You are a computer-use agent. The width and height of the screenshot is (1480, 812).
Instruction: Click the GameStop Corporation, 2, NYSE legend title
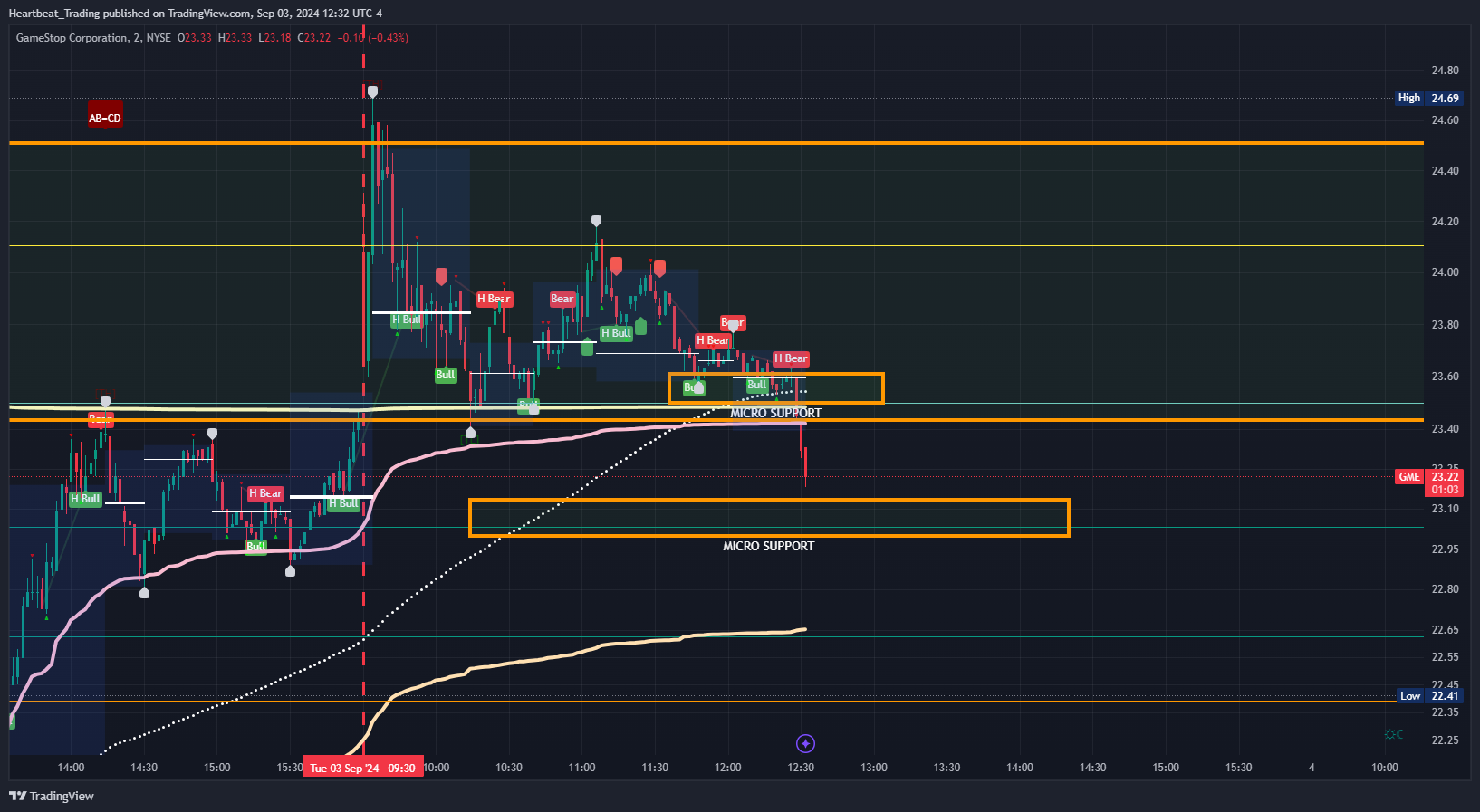tap(93, 38)
